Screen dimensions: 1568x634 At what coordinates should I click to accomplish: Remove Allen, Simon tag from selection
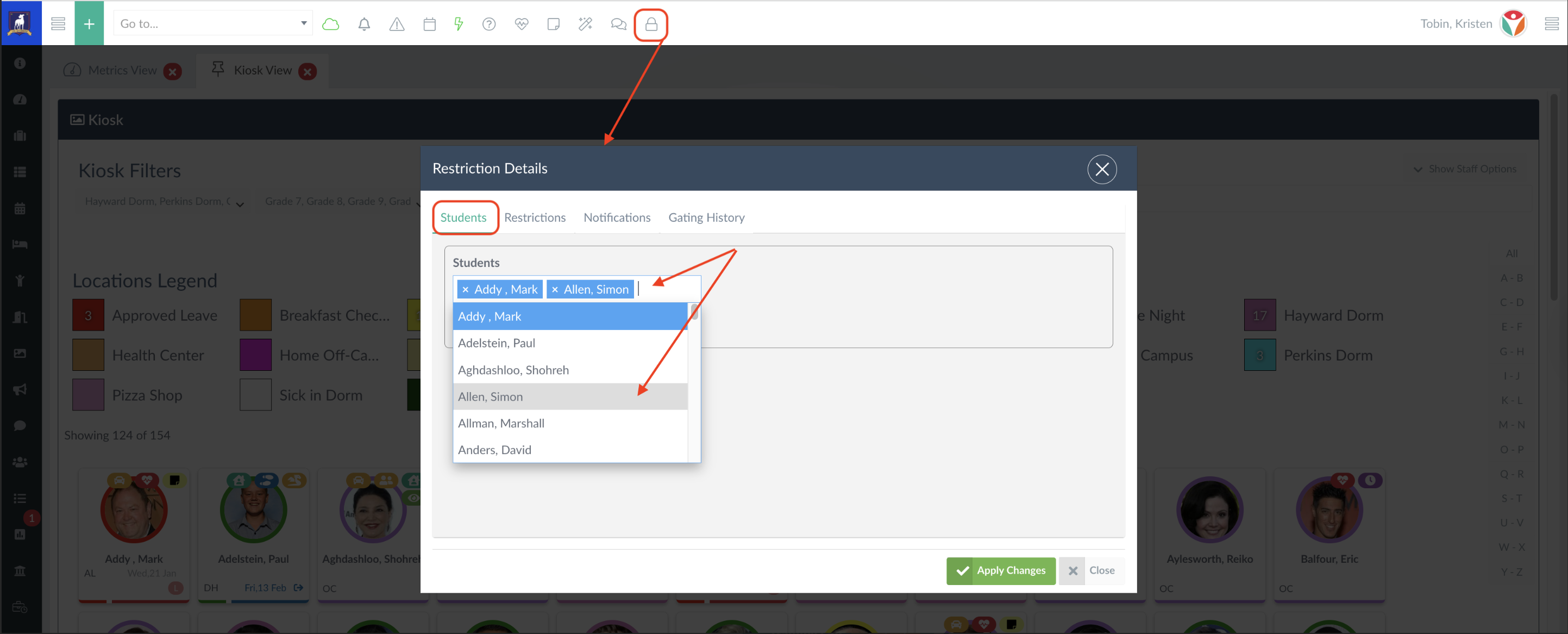click(x=555, y=290)
